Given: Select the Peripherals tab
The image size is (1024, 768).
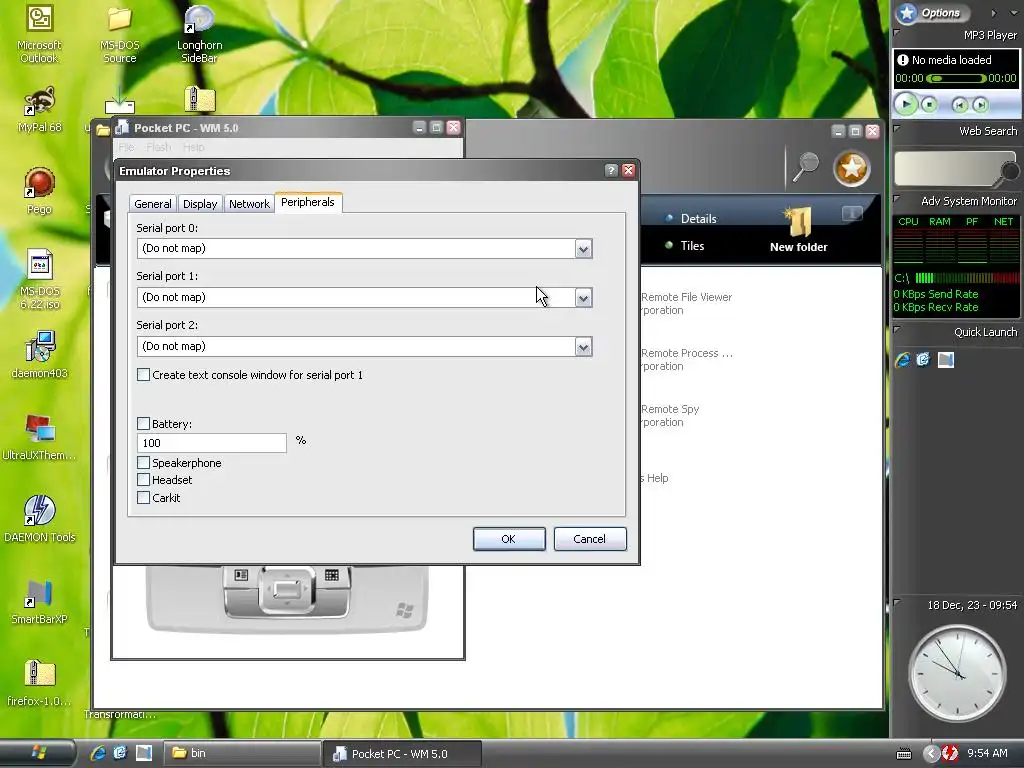Looking at the screenshot, I should coord(308,202).
